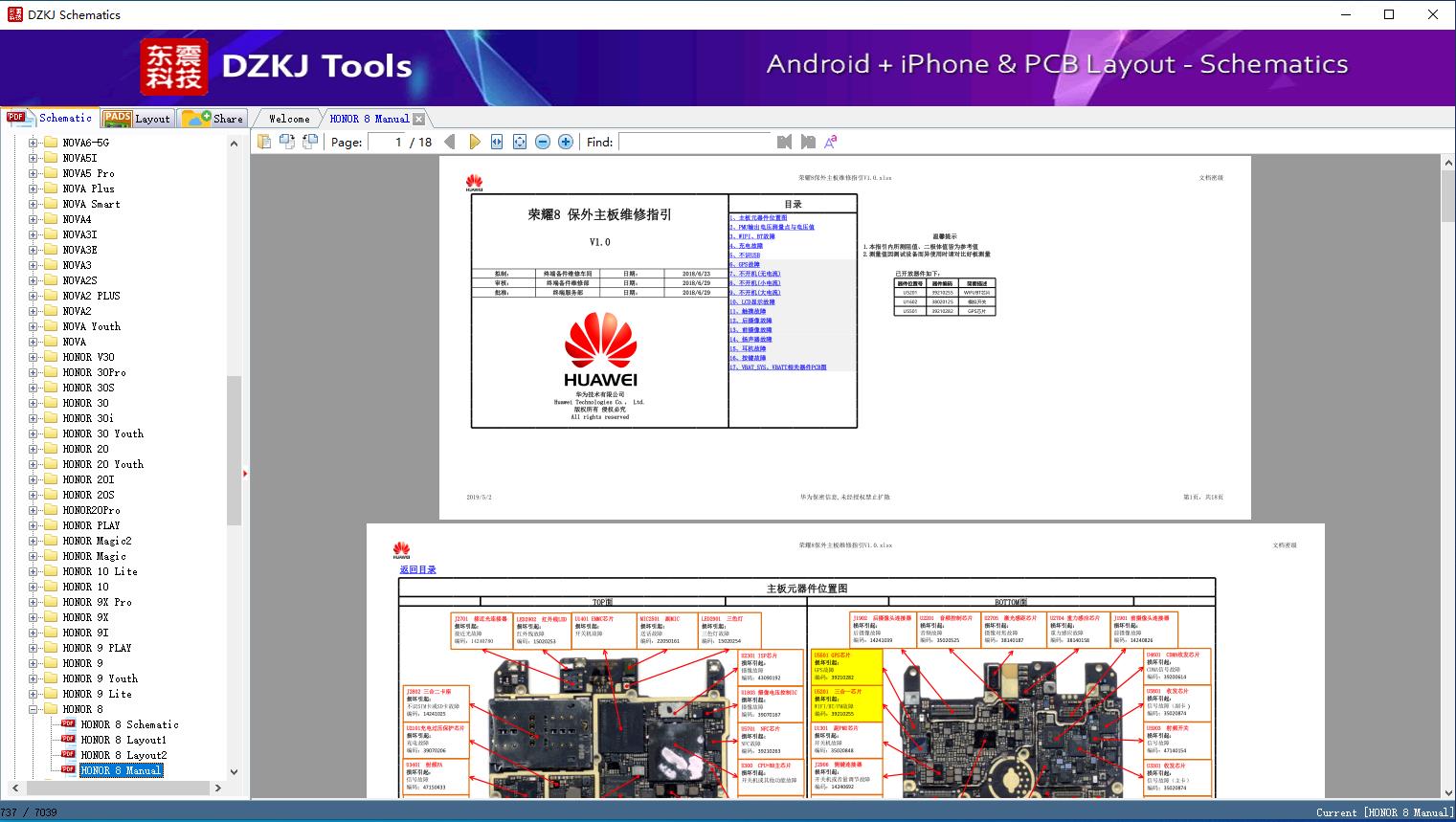
Task: Expand the HONOR 30Pro tree node
Action: [34, 372]
